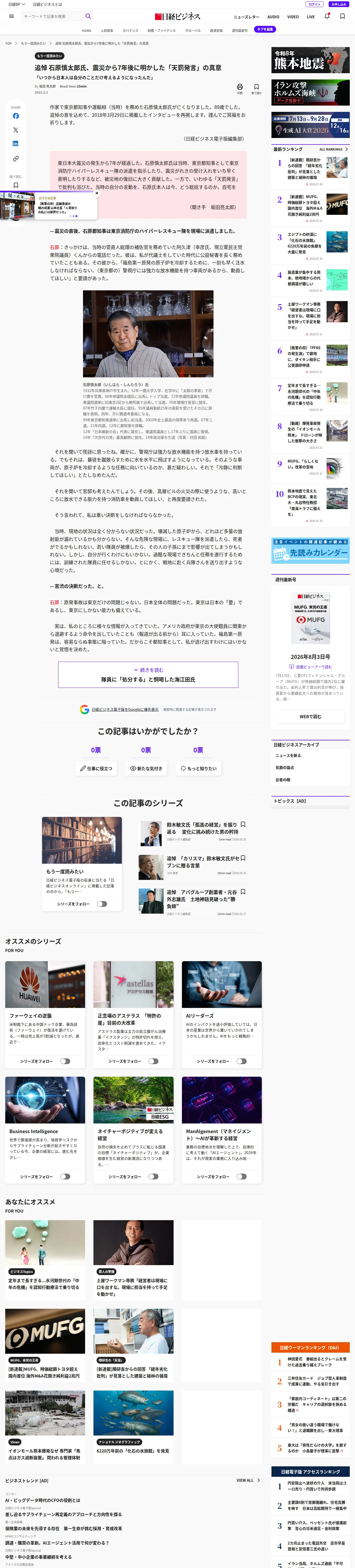Open the 日経ビジネスとは top link
This screenshot has height=1568, width=355.
click(48, 4)
